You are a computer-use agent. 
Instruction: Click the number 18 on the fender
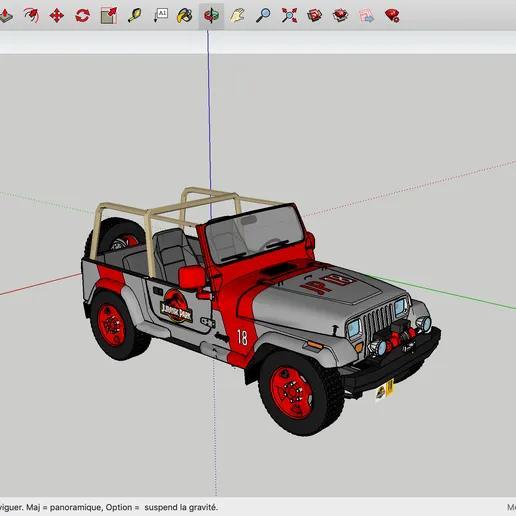[x=242, y=337]
